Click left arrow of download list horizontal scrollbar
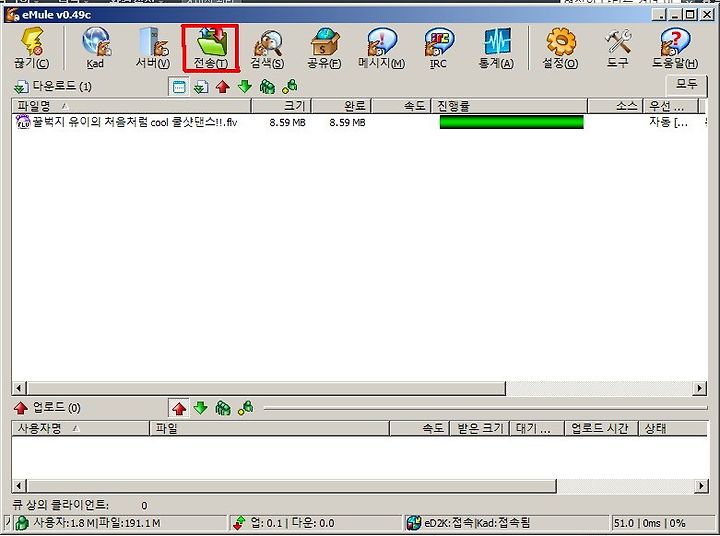 point(18,388)
